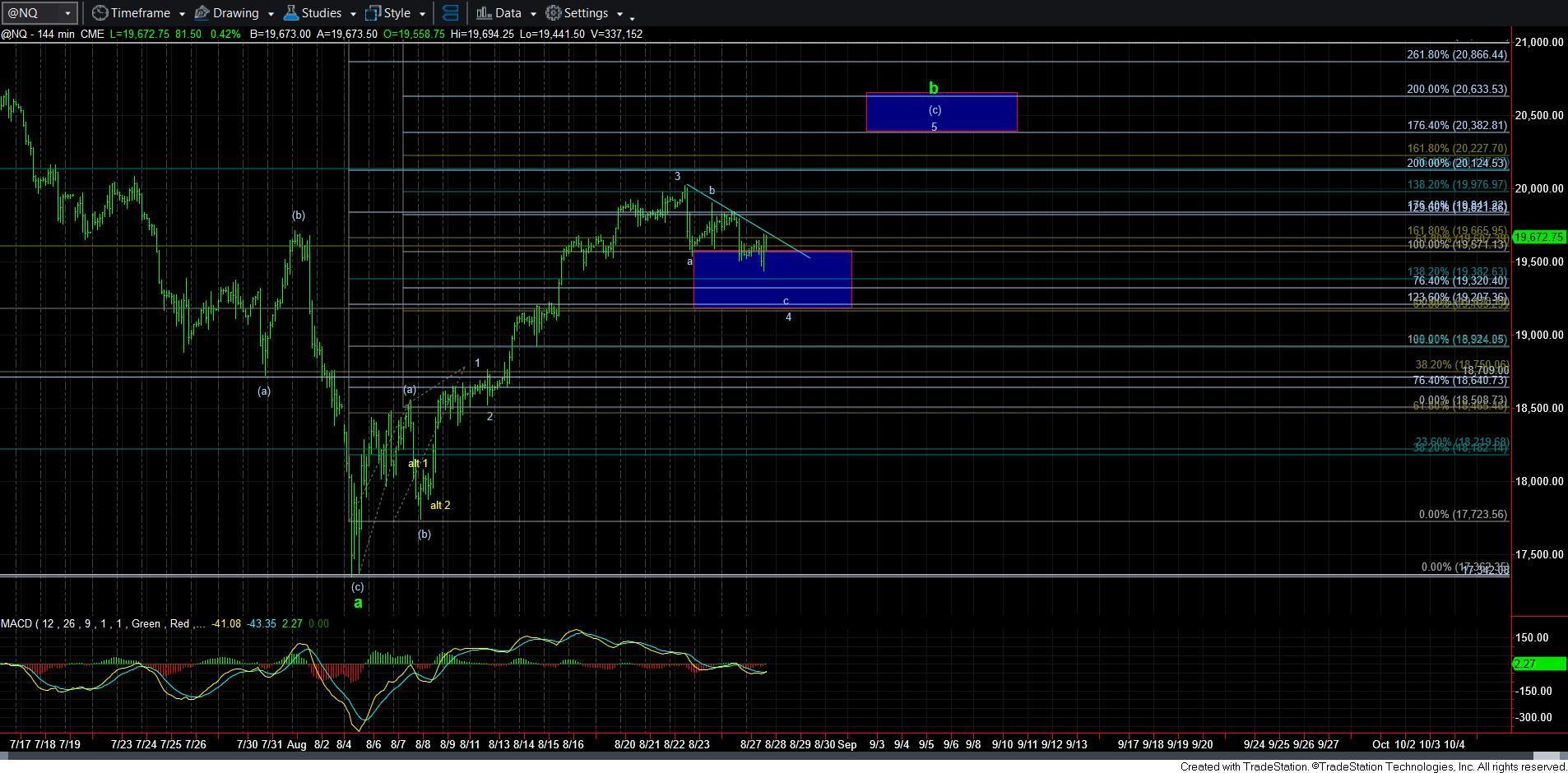Select the upper blue wave 5 target box
This screenshot has height=773, width=1568.
click(x=941, y=112)
